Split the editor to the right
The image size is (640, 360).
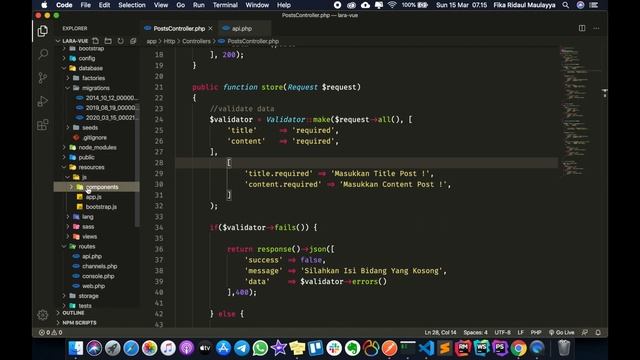coord(582,28)
